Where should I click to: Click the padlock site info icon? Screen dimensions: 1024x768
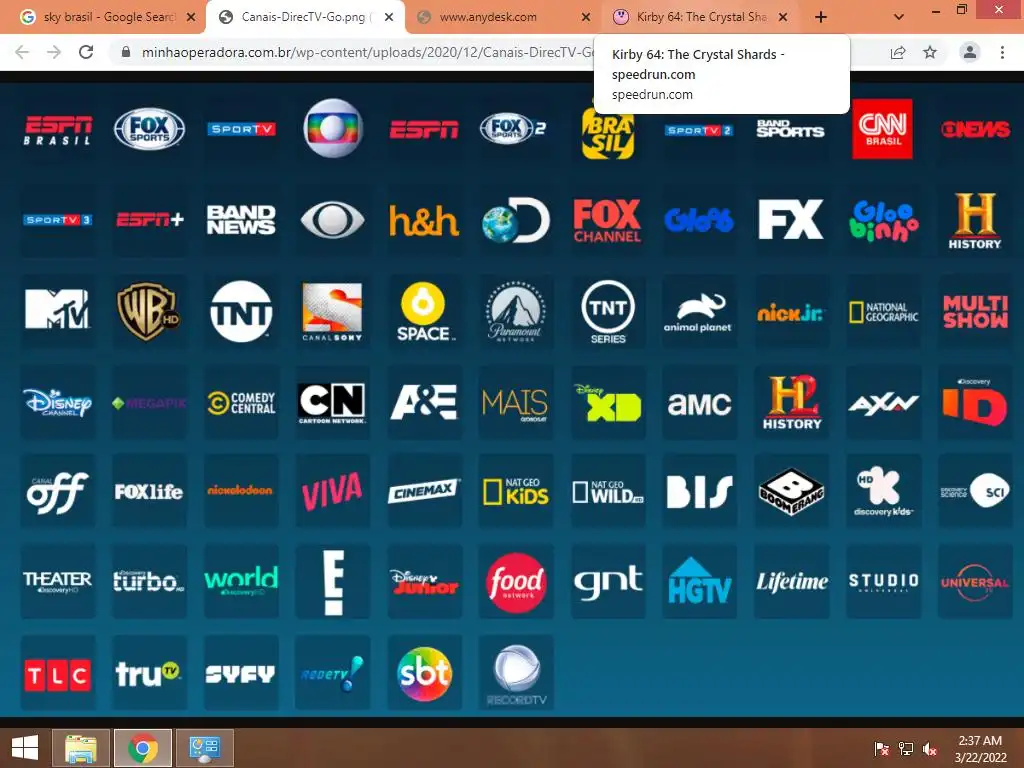tap(126, 52)
